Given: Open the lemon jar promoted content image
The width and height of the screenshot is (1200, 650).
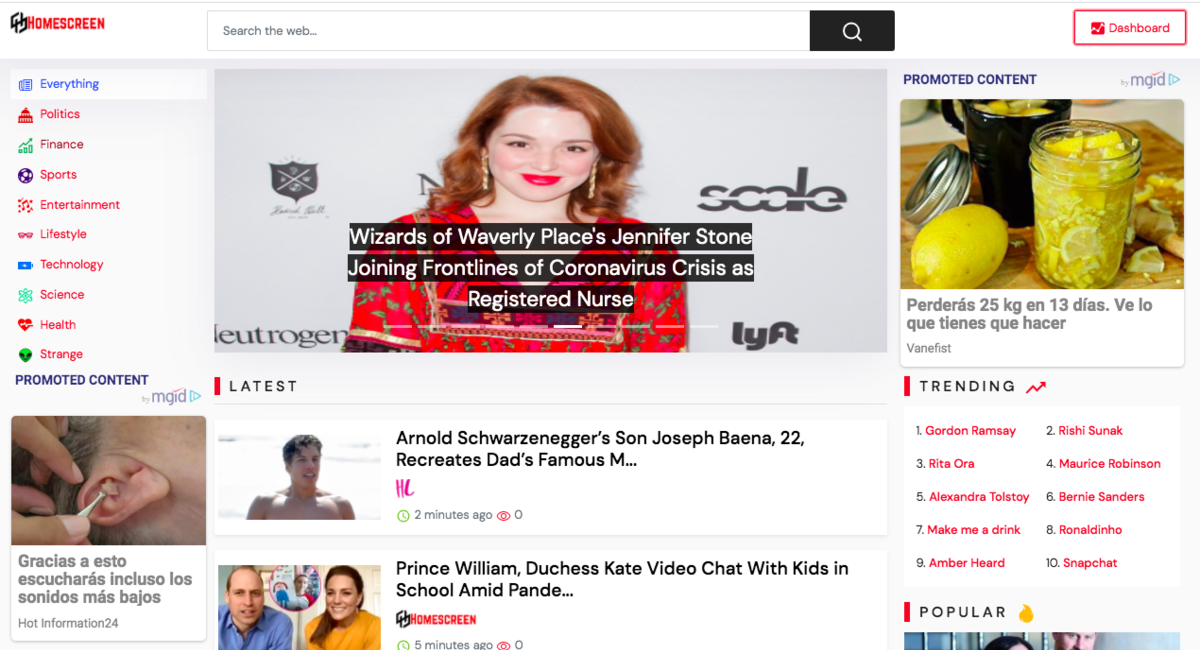Looking at the screenshot, I should pyautogui.click(x=1042, y=194).
